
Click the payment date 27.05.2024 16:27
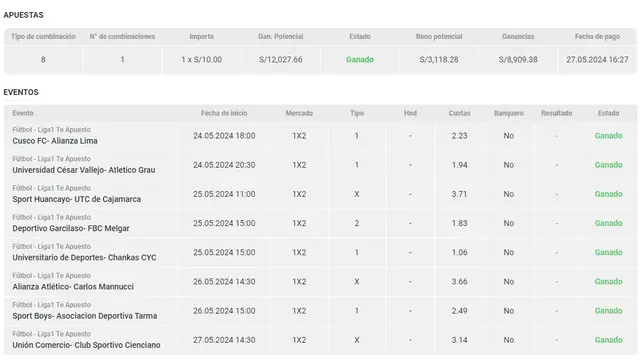(597, 60)
